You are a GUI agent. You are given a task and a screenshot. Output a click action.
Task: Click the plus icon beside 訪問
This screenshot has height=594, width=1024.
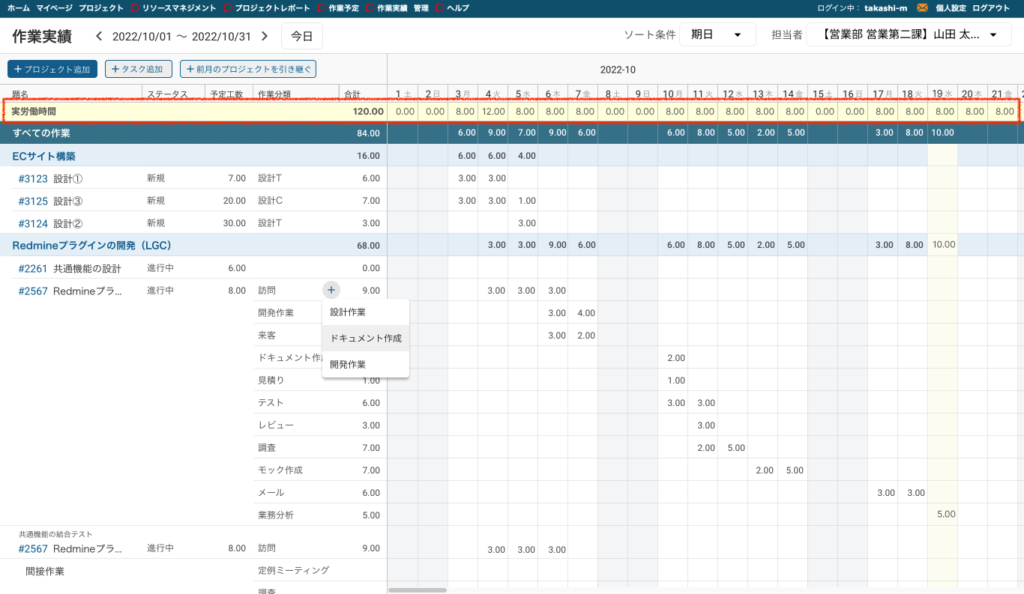(331, 290)
